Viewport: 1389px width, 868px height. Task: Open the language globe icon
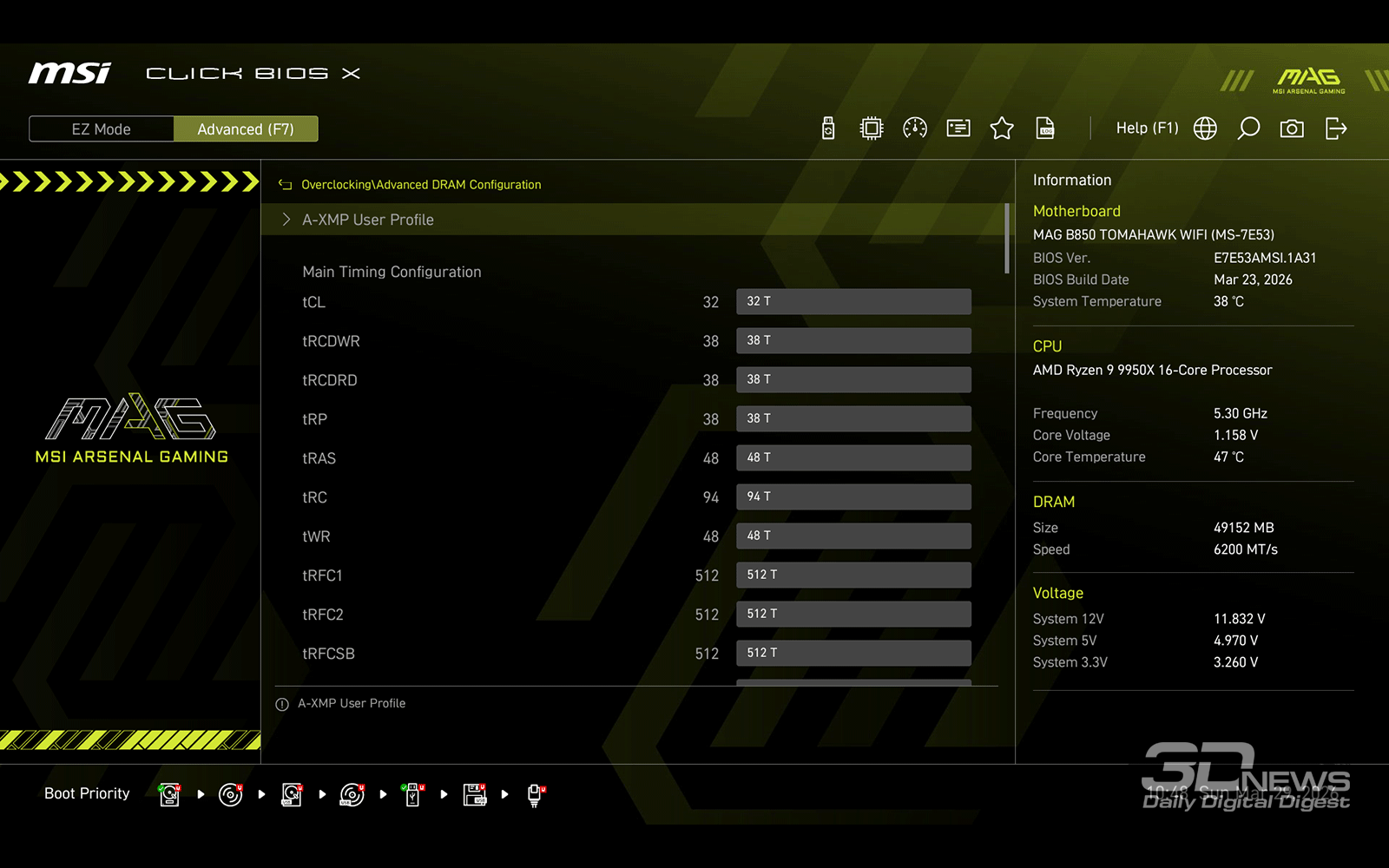pyautogui.click(x=1205, y=128)
